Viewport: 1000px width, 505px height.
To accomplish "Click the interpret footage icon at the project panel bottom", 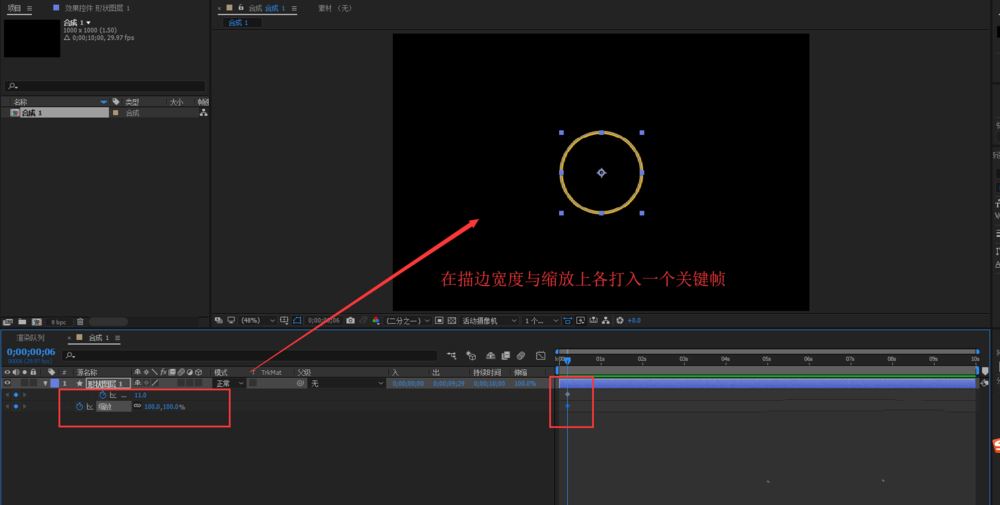I will pyautogui.click(x=8, y=322).
